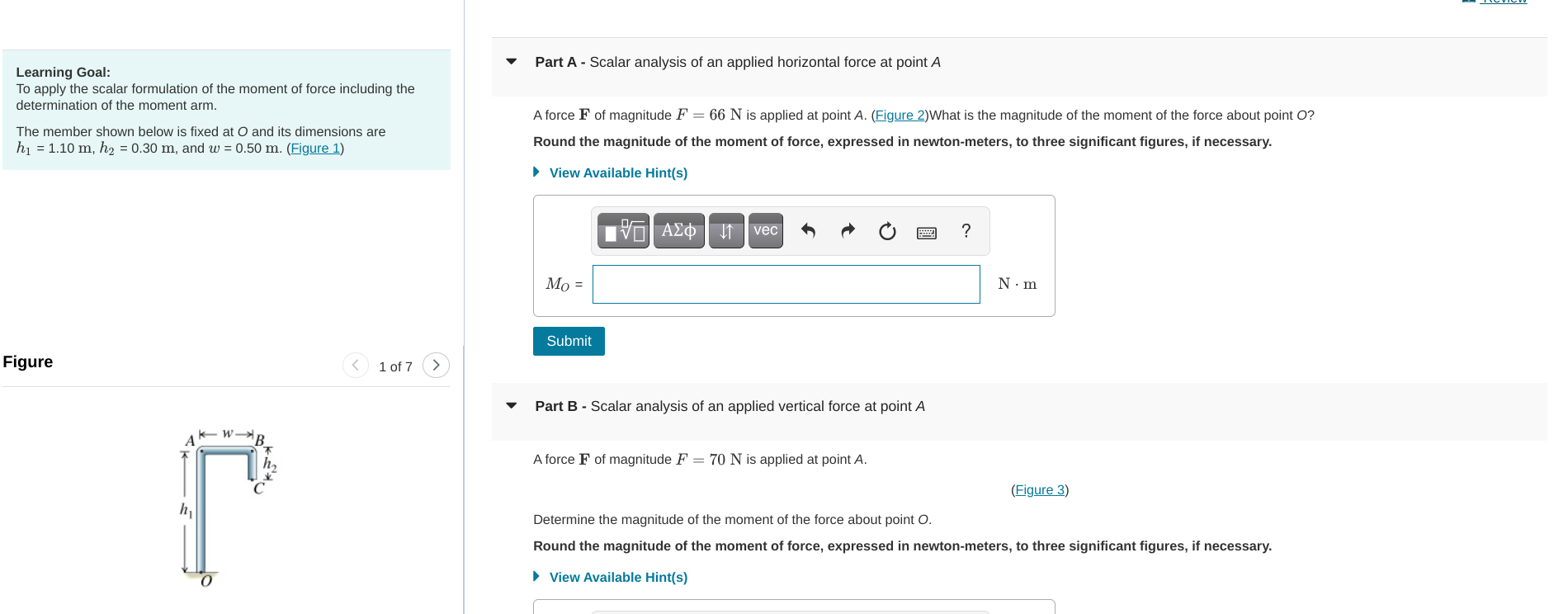Submit the Part A answer
This screenshot has height=614, width=1568.
point(568,340)
